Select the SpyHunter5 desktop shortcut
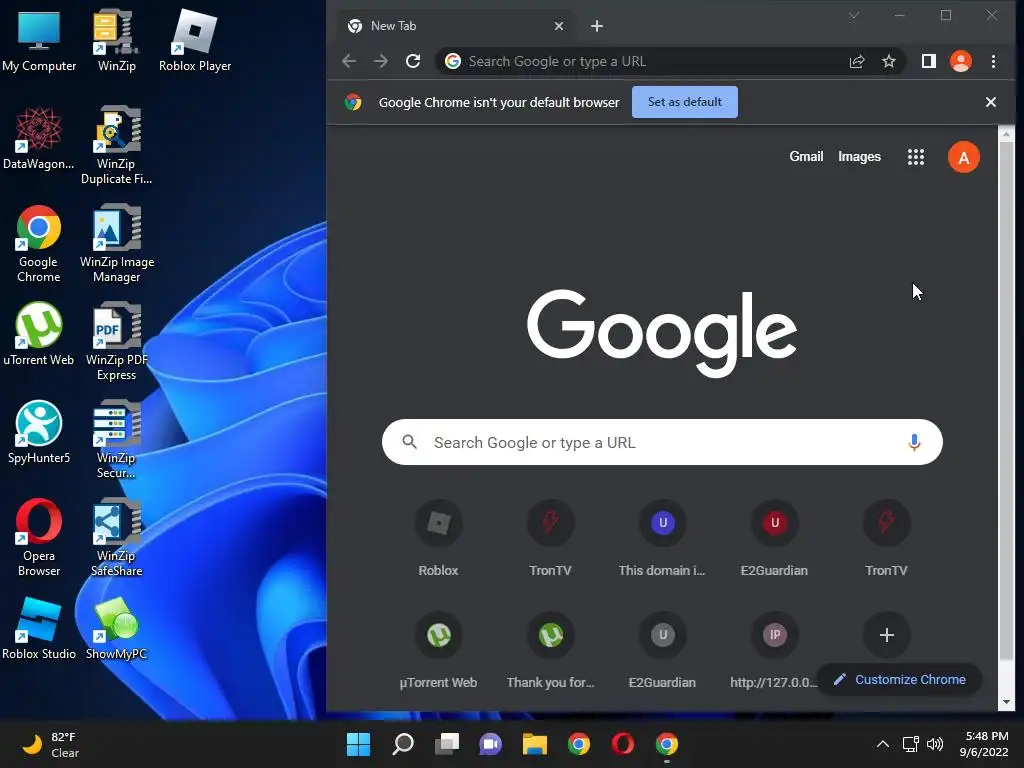This screenshot has height=768, width=1024. click(x=39, y=432)
